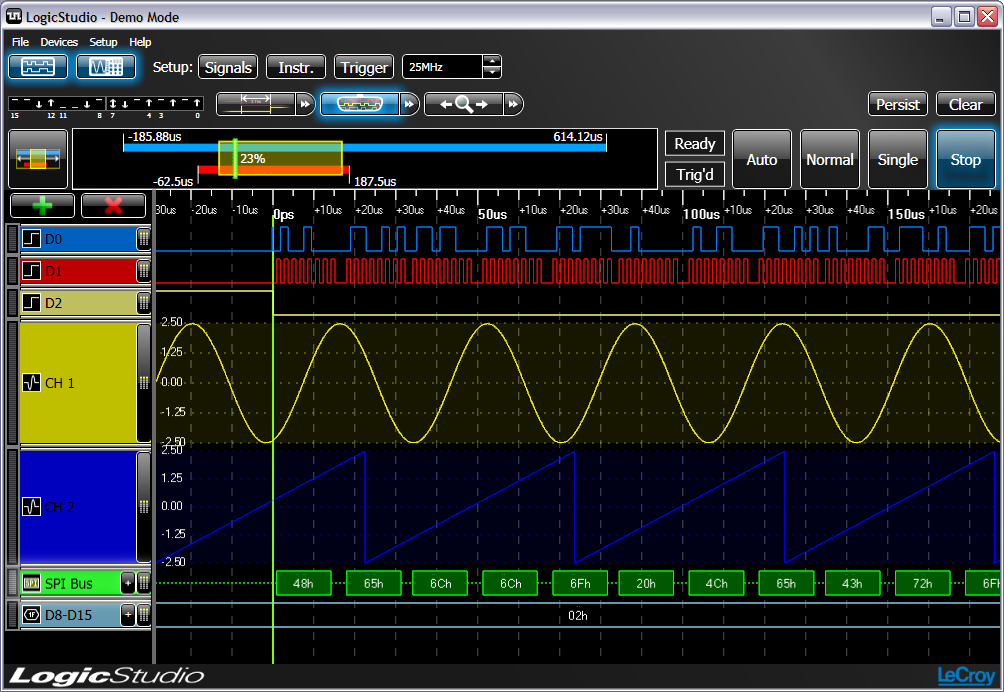Screen dimensions: 1004x692
Task: Expand the zoom tool options arrow
Action: pos(513,104)
